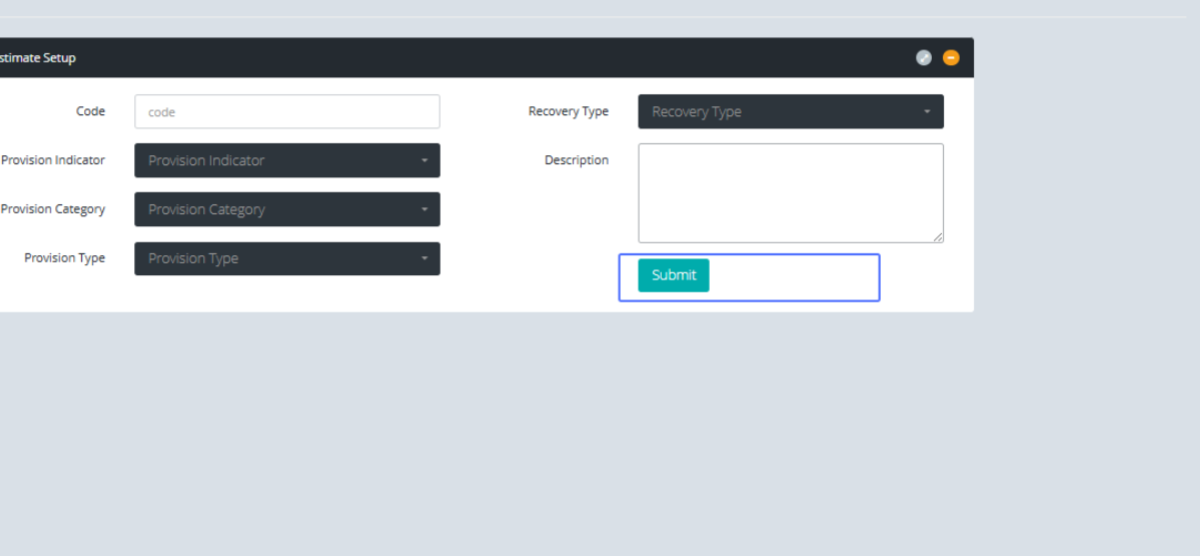
Task: Click the Provision Type label text
Action: [64, 258]
